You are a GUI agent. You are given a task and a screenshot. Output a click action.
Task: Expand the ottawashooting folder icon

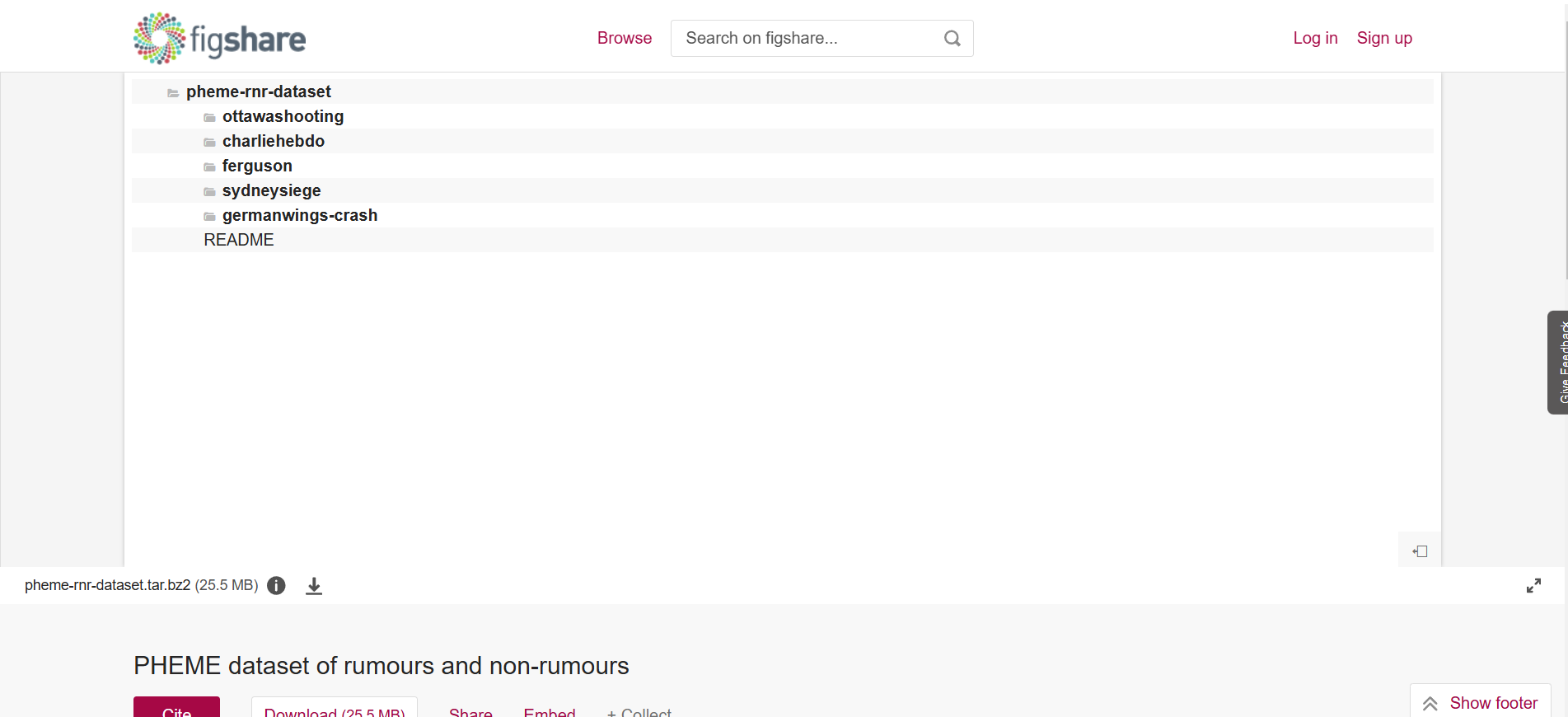click(x=209, y=117)
